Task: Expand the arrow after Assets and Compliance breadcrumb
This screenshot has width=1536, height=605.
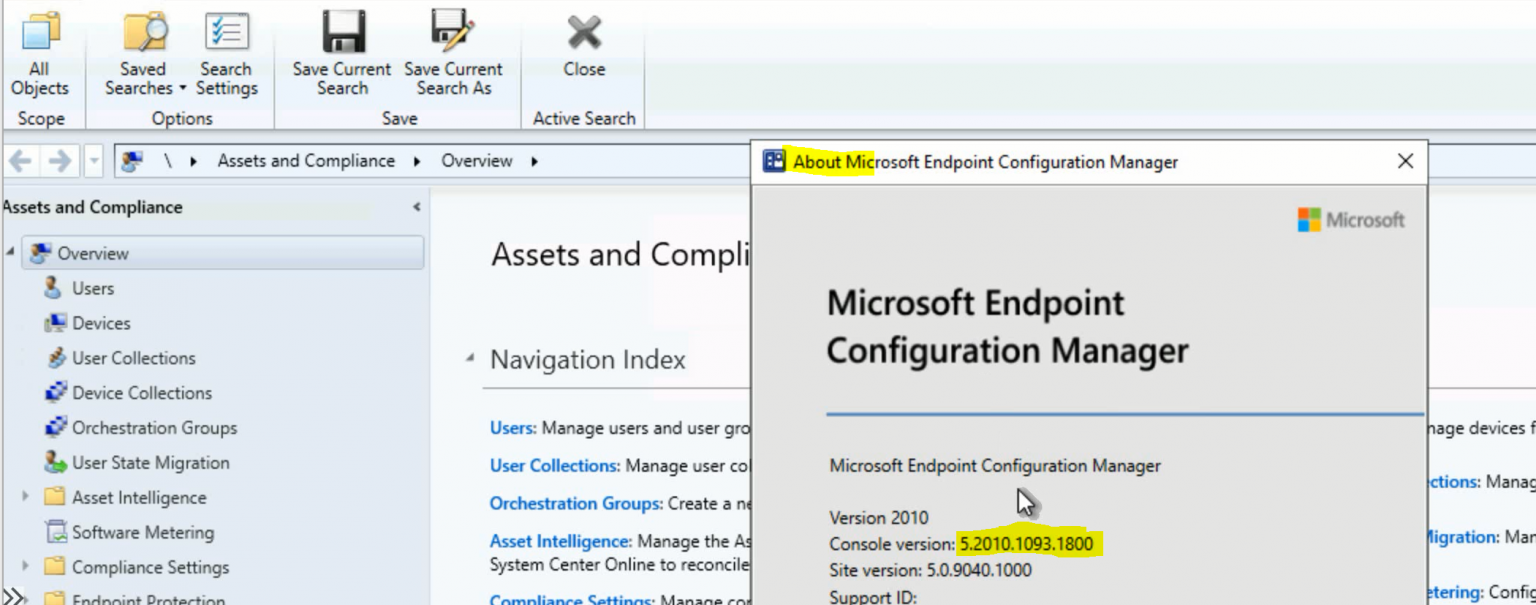Action: pos(416,161)
